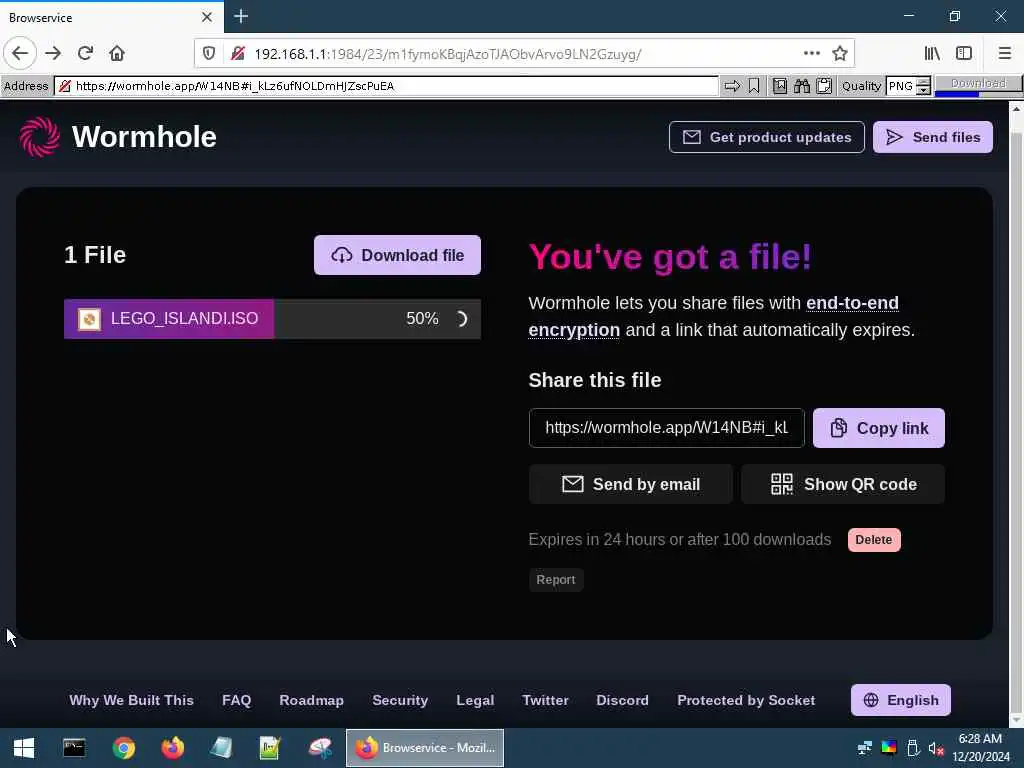Delete the shared file
Viewport: 1024px width, 768px height.
point(874,539)
